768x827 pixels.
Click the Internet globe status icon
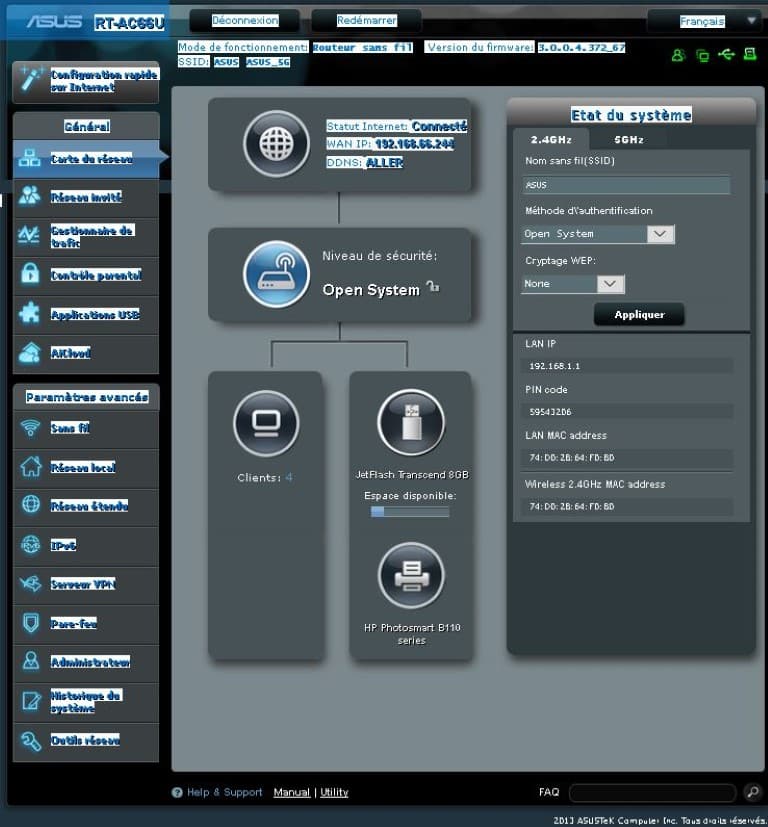(x=276, y=143)
